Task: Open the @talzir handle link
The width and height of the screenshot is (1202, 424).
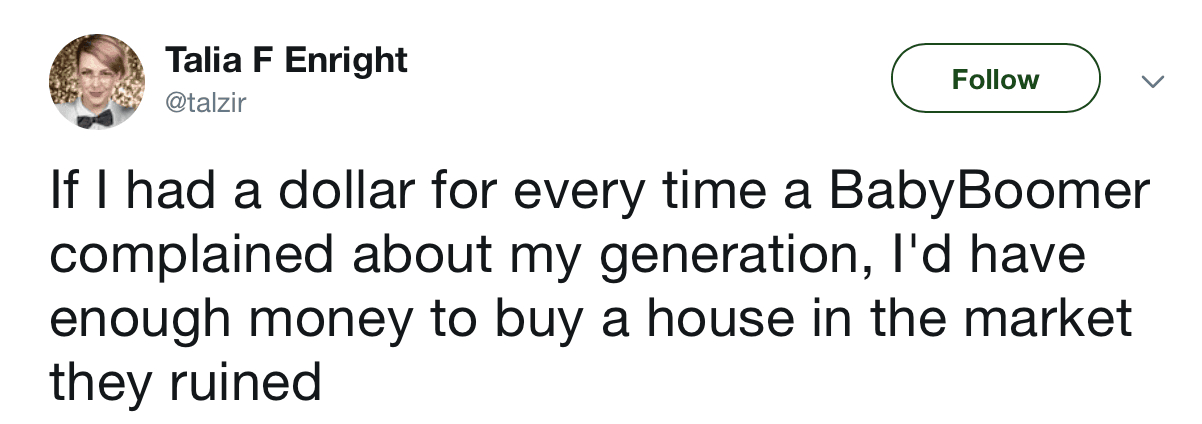Action: point(204,101)
